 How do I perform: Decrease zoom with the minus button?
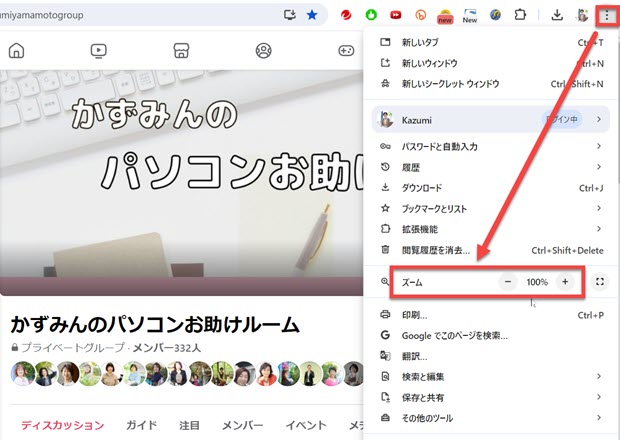[x=508, y=283]
